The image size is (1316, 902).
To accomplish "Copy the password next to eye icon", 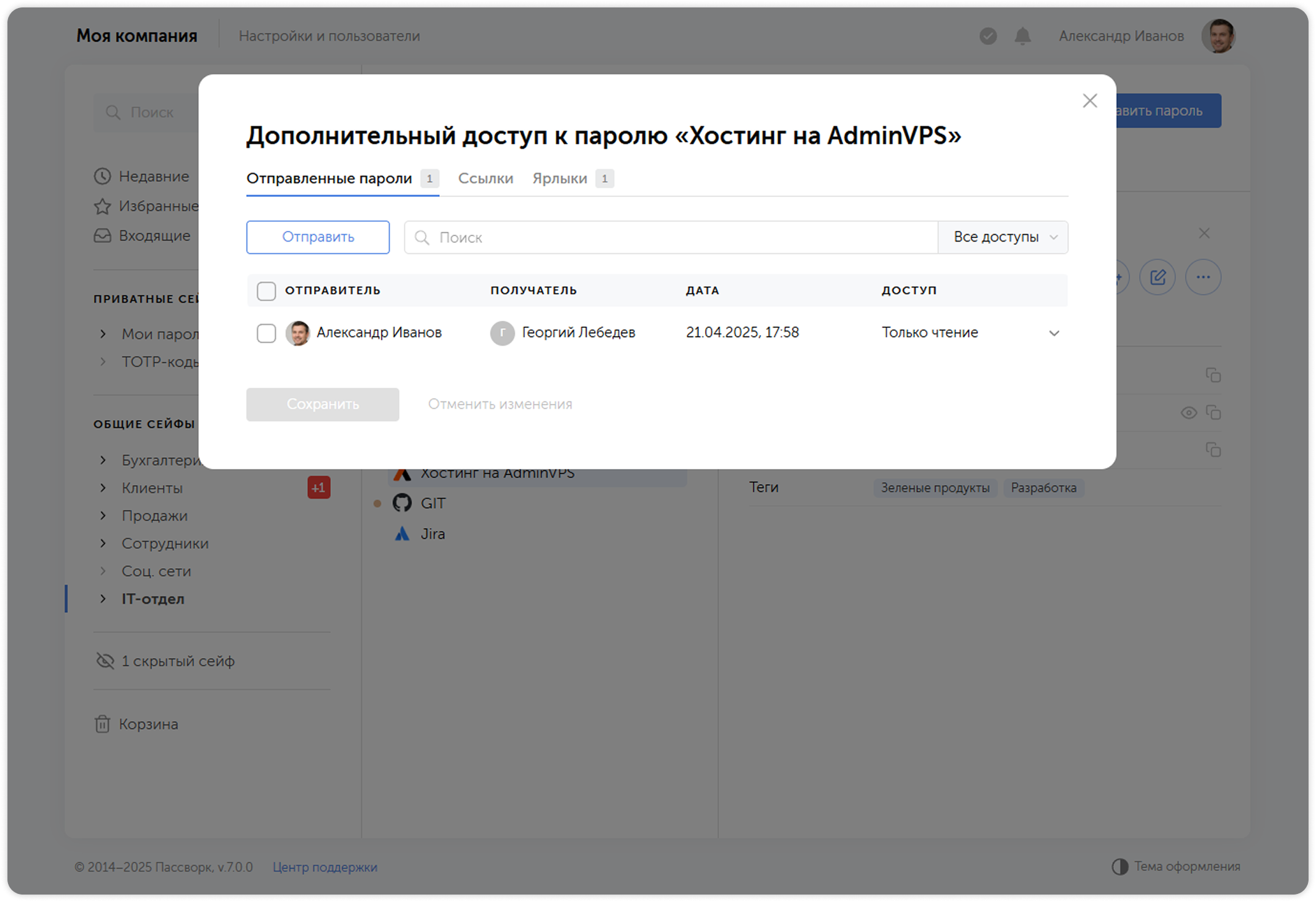I will tap(1213, 413).
